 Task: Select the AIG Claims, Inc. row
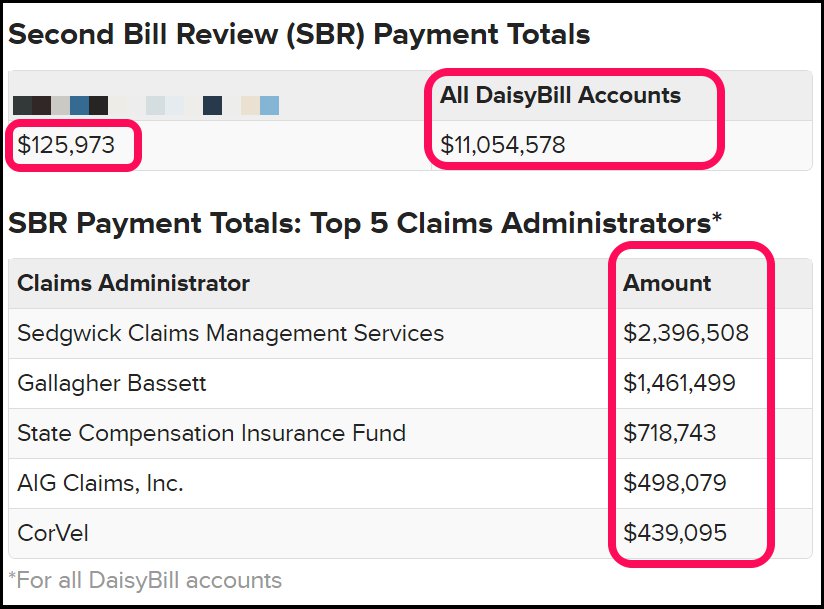pos(410,483)
